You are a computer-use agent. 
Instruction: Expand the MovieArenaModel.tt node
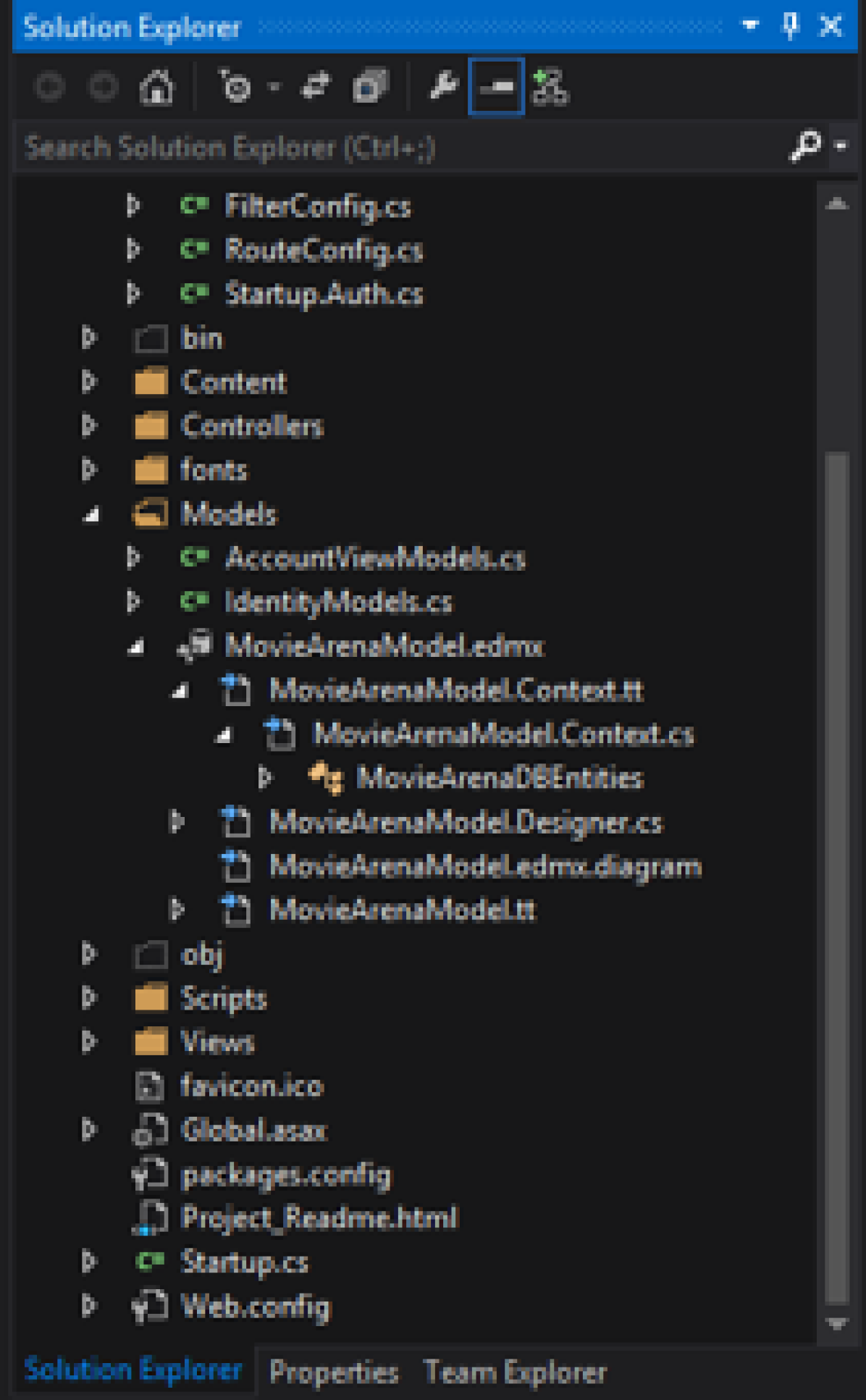[176, 910]
